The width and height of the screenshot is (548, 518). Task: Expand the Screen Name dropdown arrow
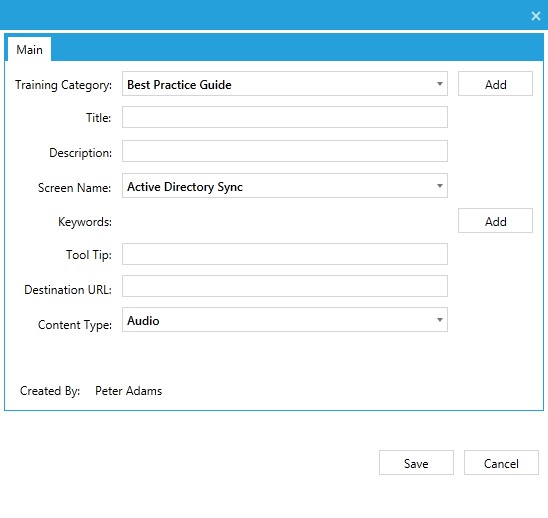coord(440,186)
